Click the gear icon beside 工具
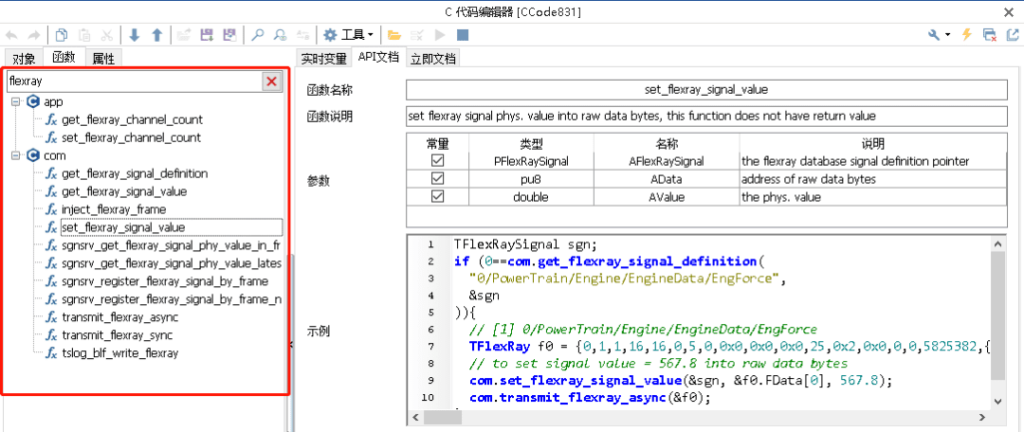This screenshot has height=432, width=1024. tap(330, 35)
